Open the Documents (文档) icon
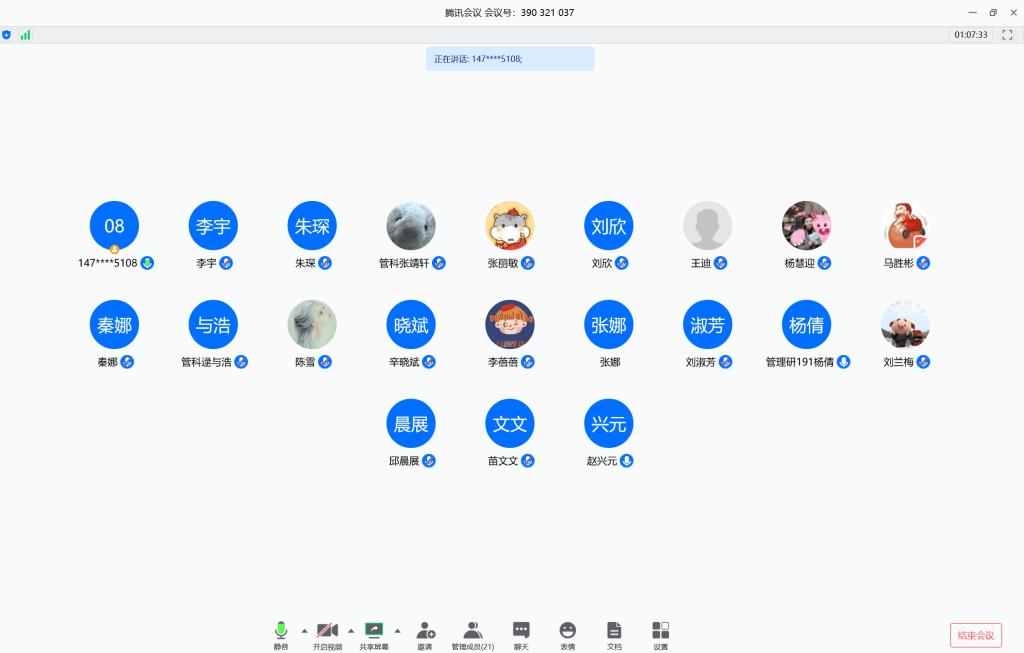This screenshot has height=653, width=1024. [x=614, y=630]
